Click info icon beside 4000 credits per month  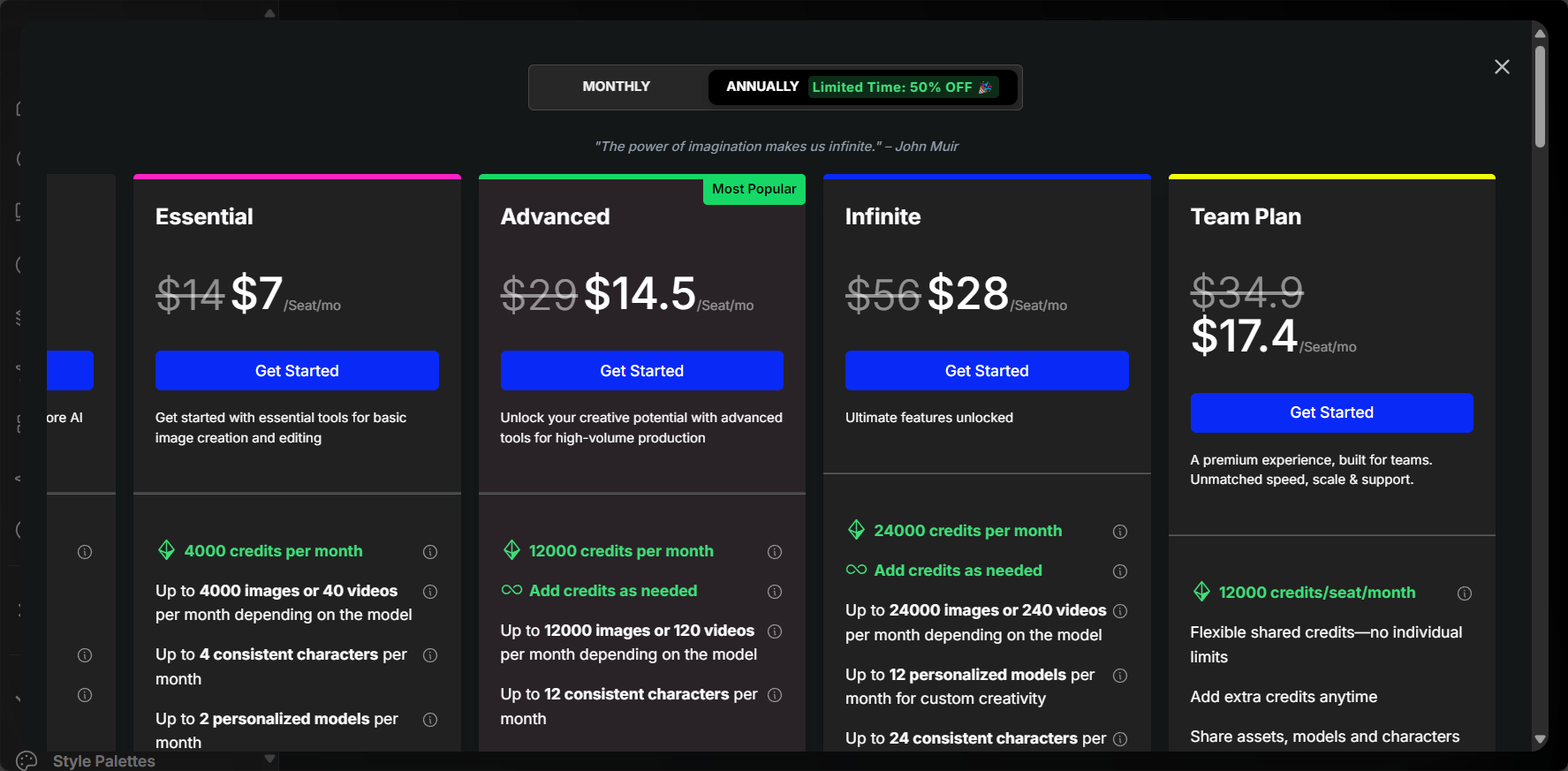(430, 552)
